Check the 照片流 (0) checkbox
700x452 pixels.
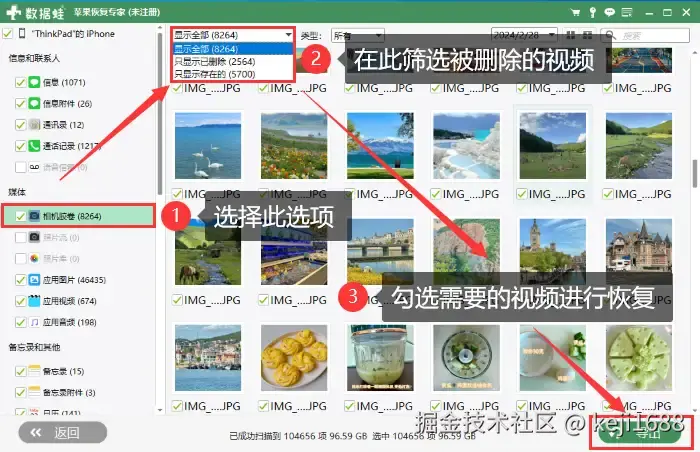click(21, 237)
